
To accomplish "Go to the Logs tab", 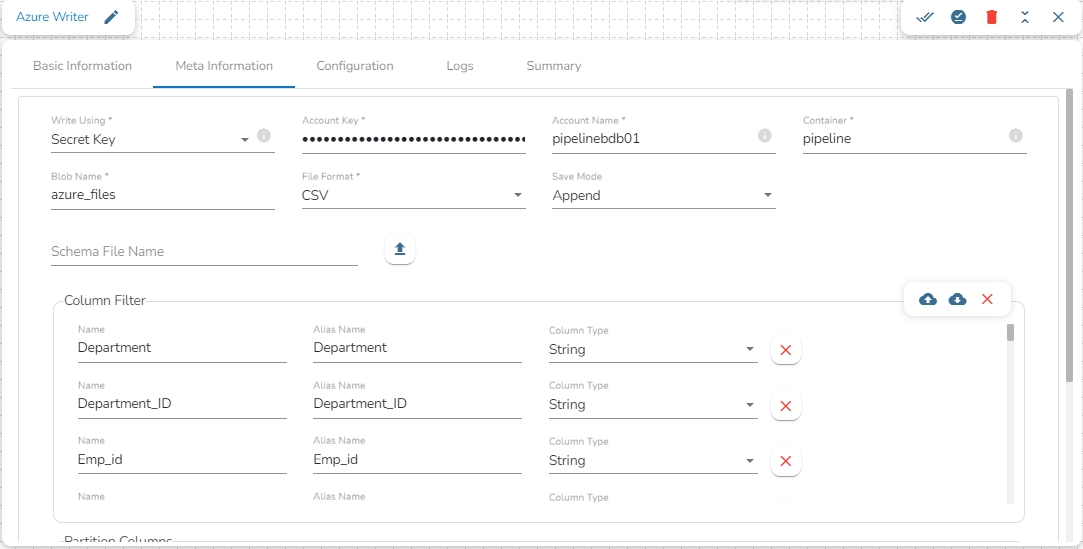I will click(460, 66).
